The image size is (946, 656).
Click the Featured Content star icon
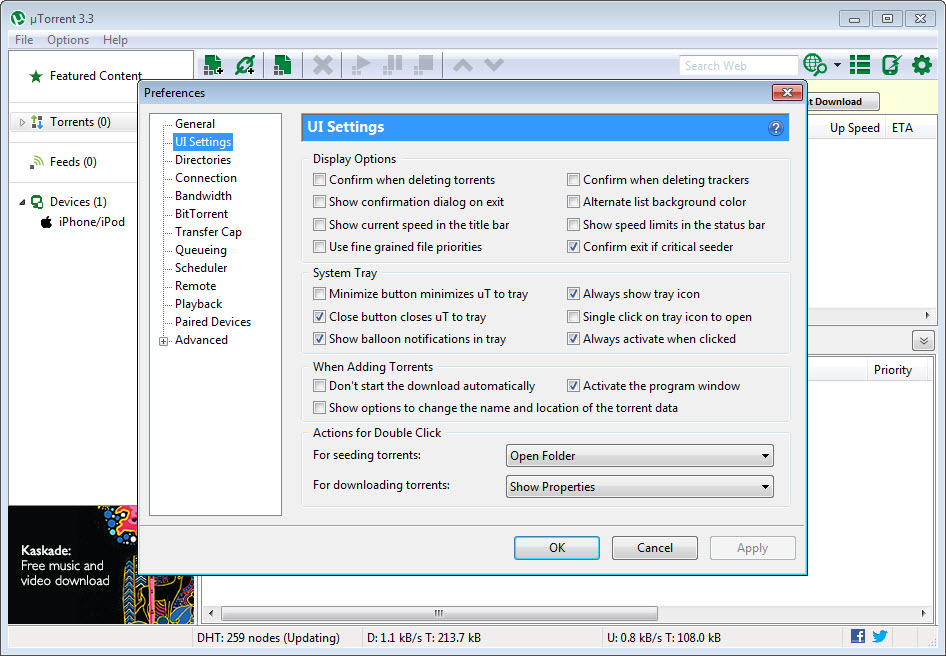[36, 76]
